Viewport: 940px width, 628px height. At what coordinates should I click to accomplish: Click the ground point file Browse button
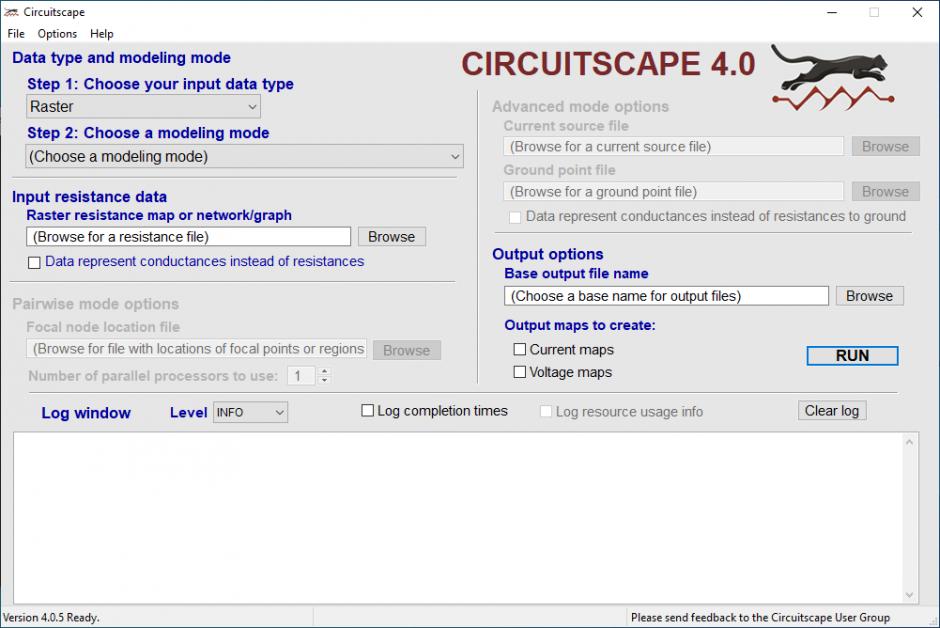(885, 192)
